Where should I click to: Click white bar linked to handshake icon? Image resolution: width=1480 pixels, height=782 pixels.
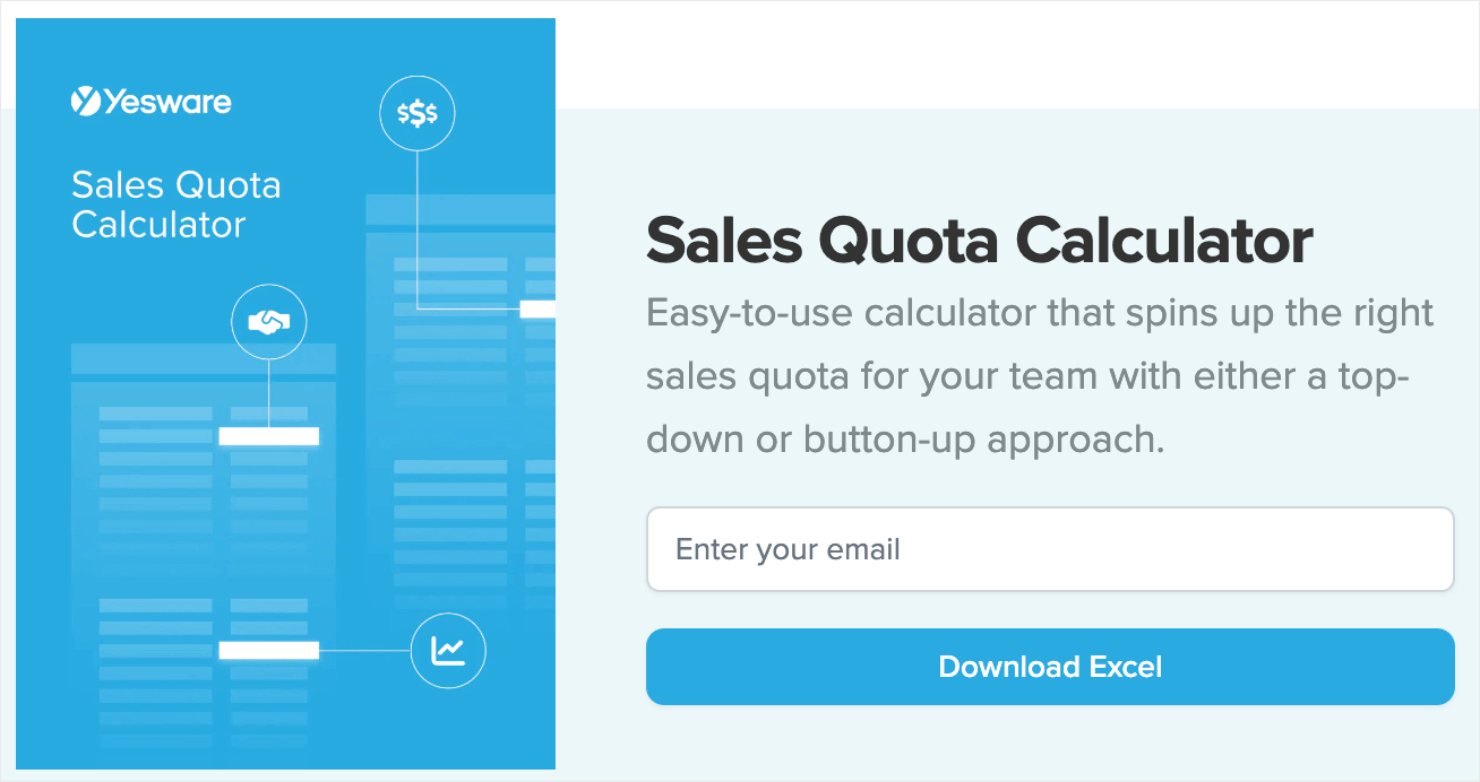tap(268, 436)
